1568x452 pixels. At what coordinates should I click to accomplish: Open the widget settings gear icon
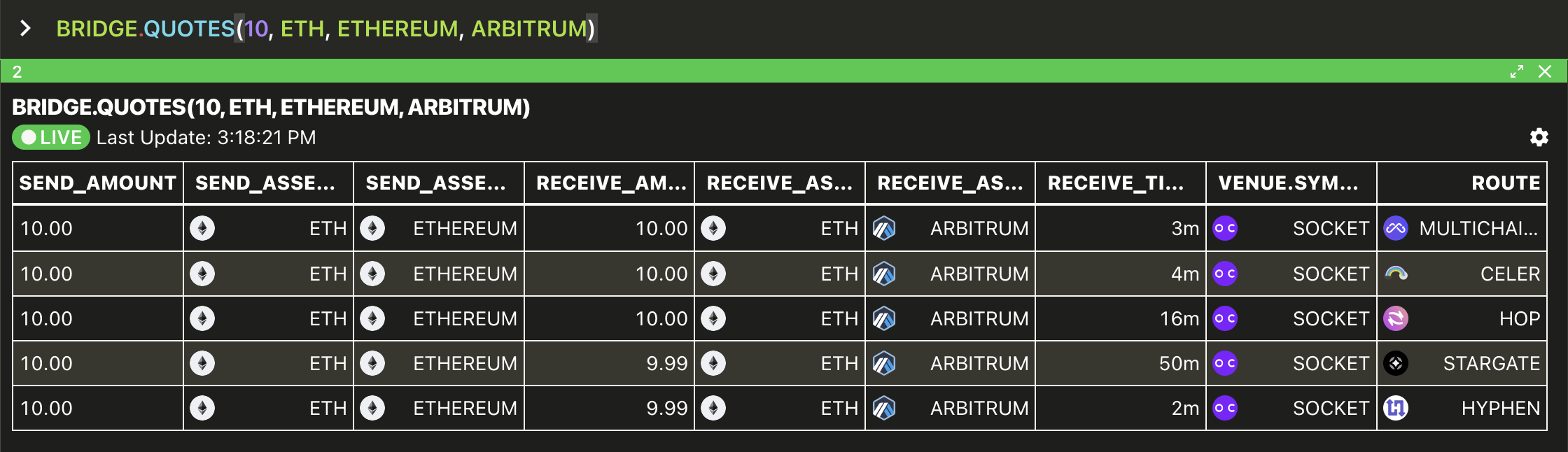(1539, 137)
